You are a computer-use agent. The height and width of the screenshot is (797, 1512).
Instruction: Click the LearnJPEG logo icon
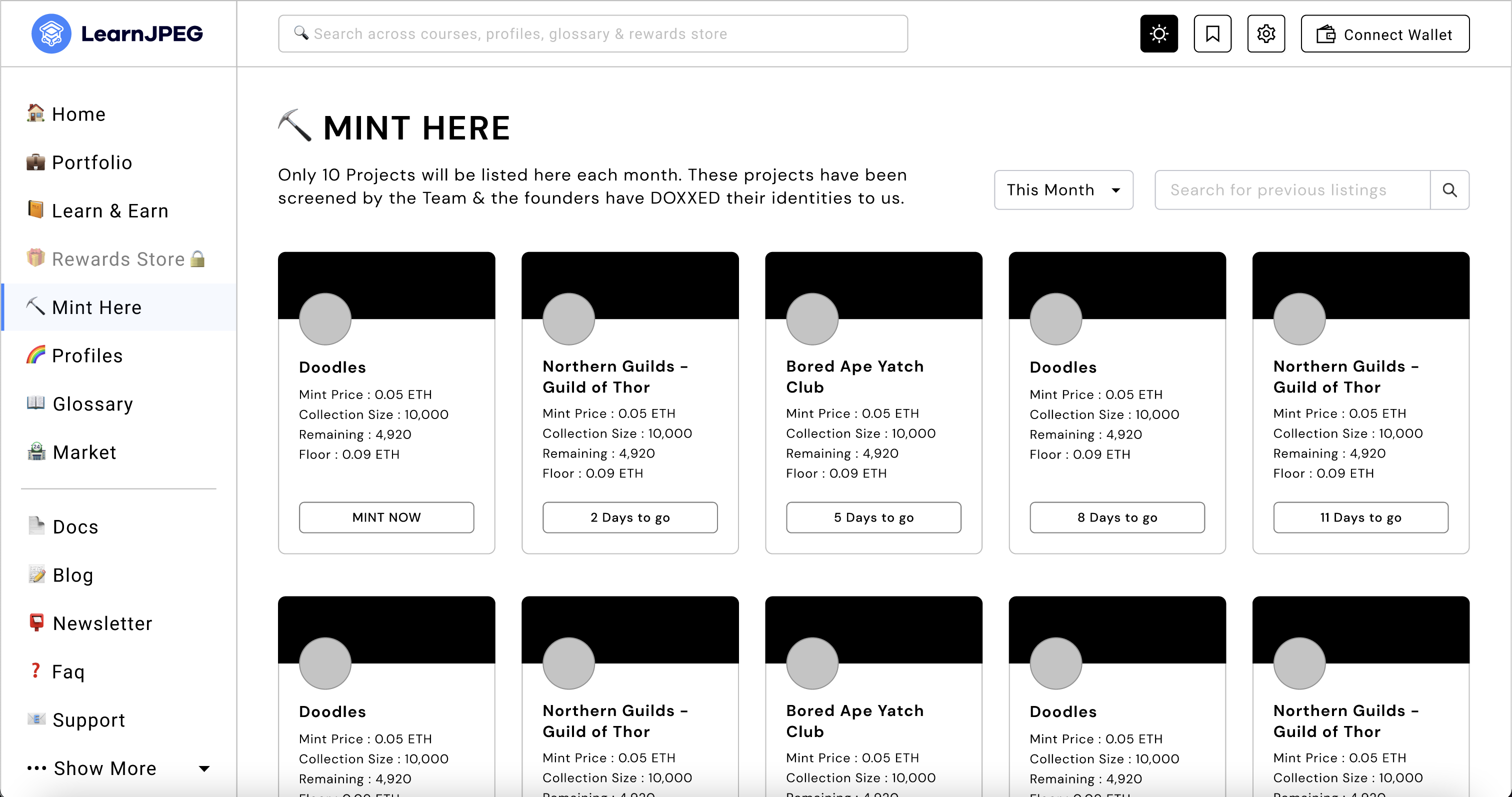click(x=51, y=33)
